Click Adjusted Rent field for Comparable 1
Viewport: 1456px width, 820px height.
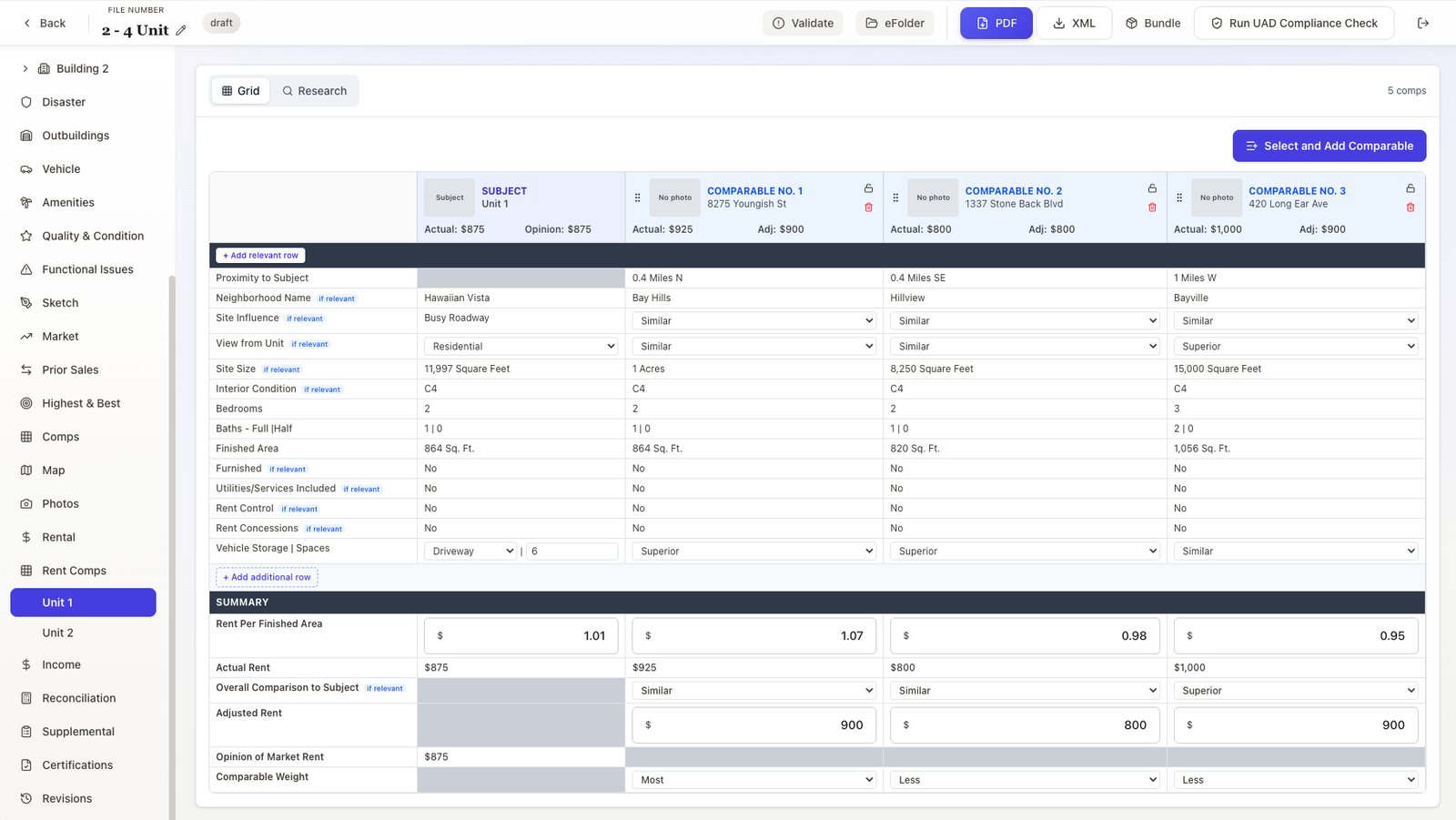pos(753,725)
